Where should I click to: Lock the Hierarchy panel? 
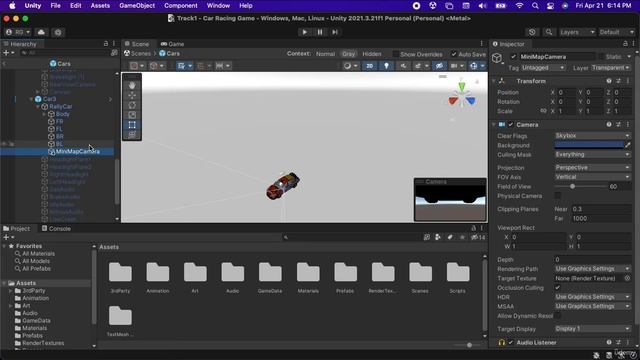point(106,44)
